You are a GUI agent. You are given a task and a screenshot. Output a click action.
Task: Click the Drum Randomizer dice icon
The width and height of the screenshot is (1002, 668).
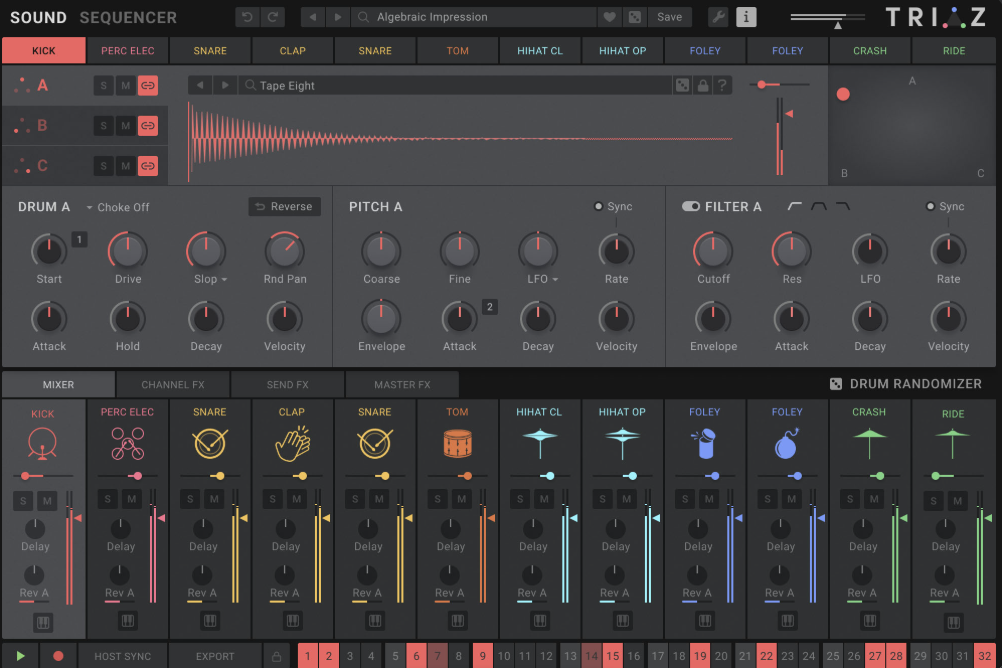[836, 384]
